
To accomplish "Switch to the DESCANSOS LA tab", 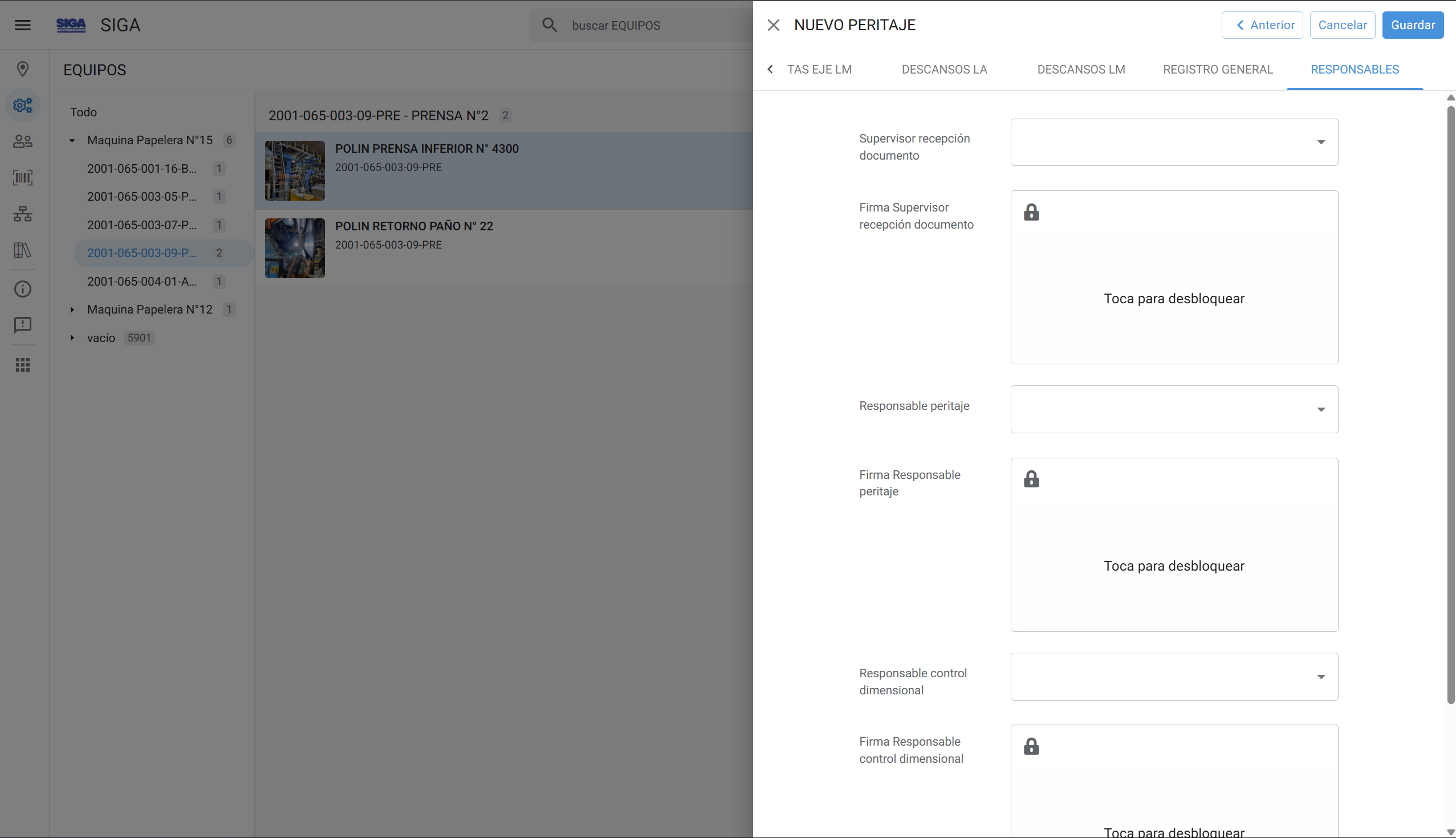I will click(x=945, y=70).
